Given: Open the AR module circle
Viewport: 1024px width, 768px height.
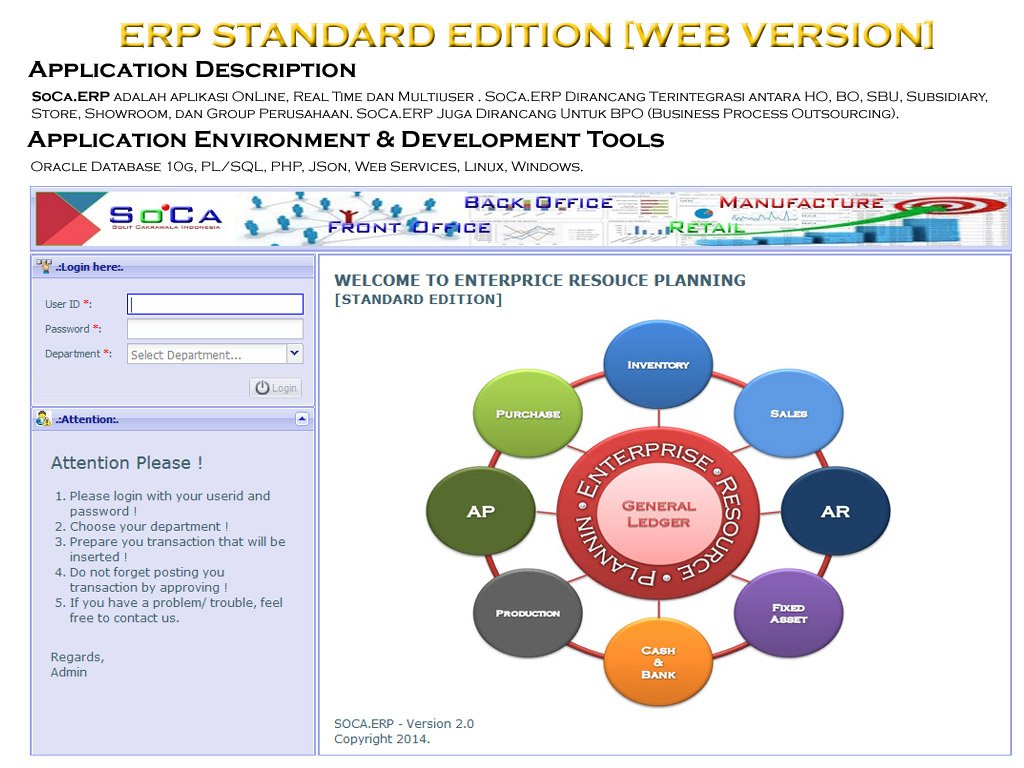Looking at the screenshot, I should [x=835, y=511].
